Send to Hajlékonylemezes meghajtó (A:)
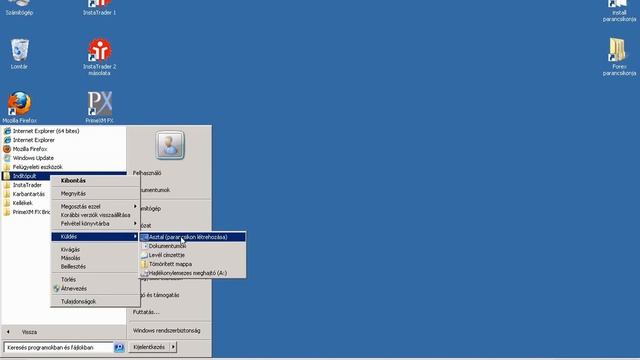This screenshot has height=360, width=640. (x=193, y=273)
